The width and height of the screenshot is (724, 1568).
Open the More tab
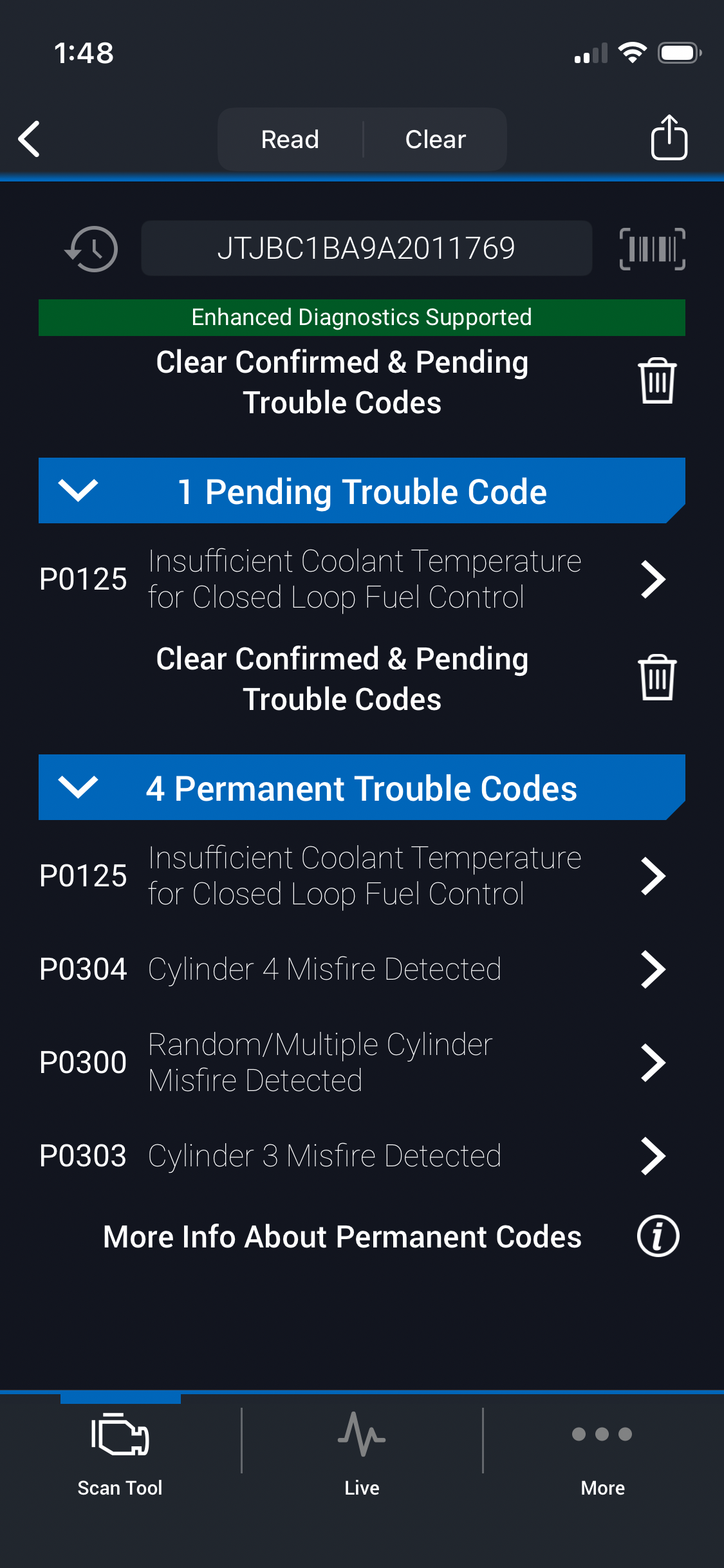point(602,1448)
